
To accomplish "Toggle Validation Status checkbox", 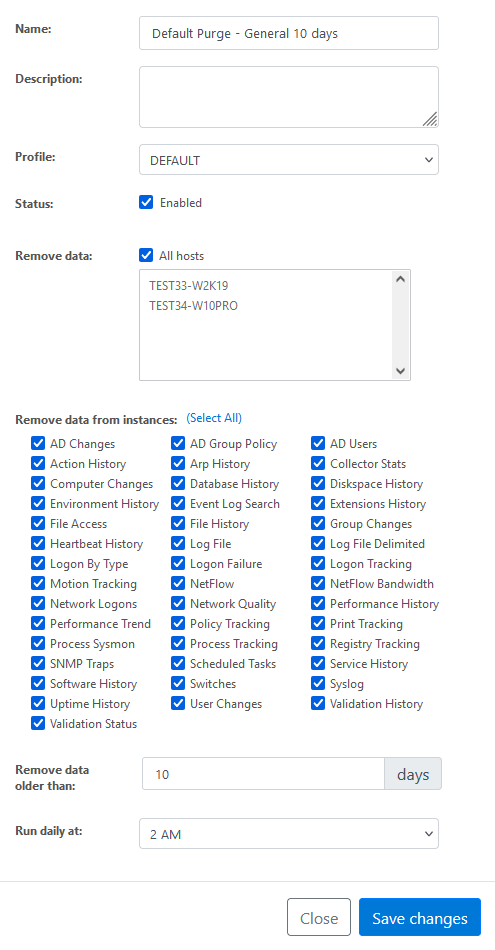I will (38, 723).
